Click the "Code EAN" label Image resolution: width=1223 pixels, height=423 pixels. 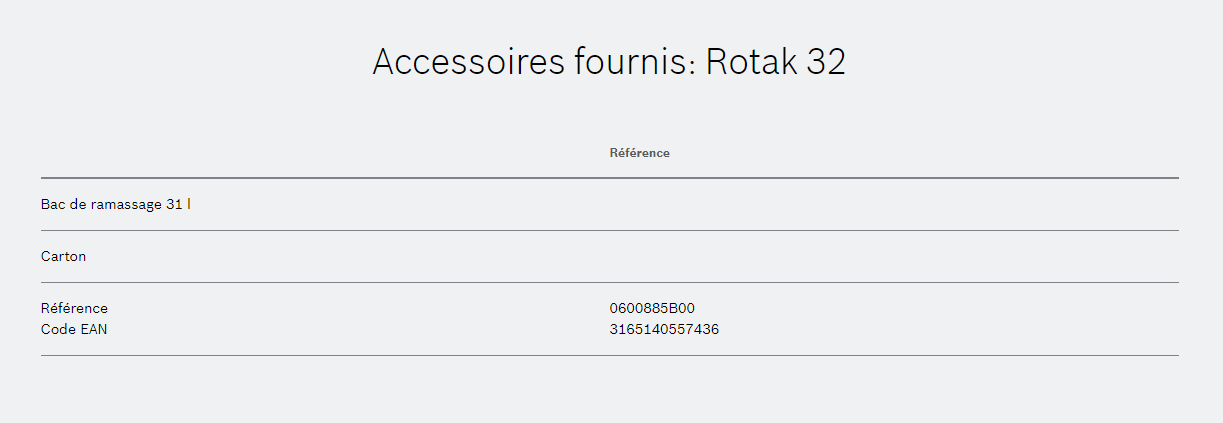[74, 329]
